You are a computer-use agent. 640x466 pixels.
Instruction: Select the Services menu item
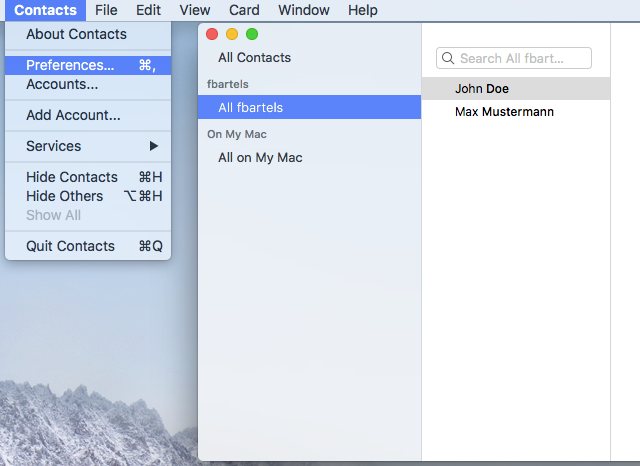[x=88, y=146]
